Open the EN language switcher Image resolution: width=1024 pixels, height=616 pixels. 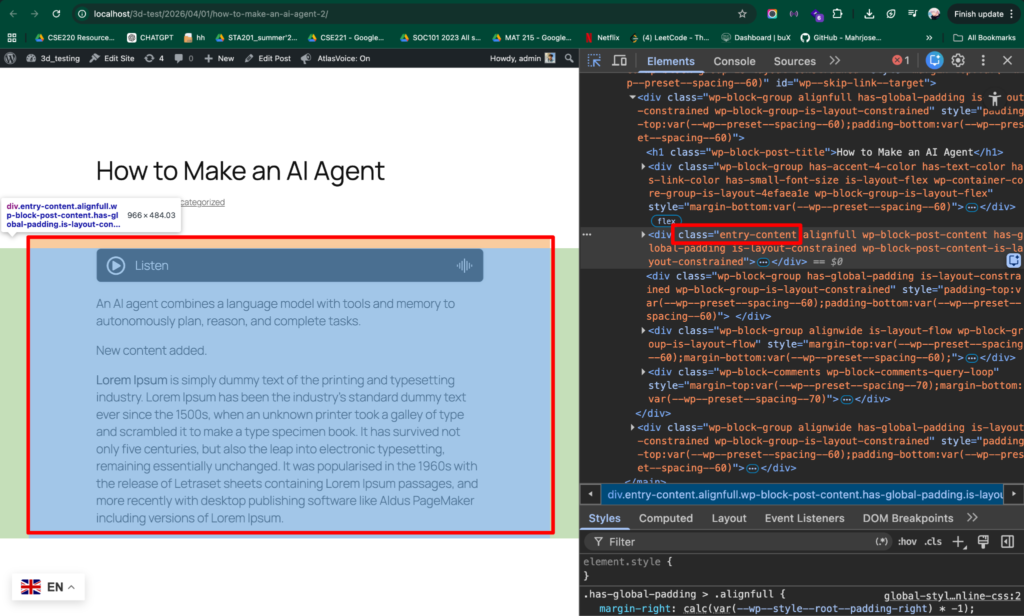pyautogui.click(x=48, y=587)
